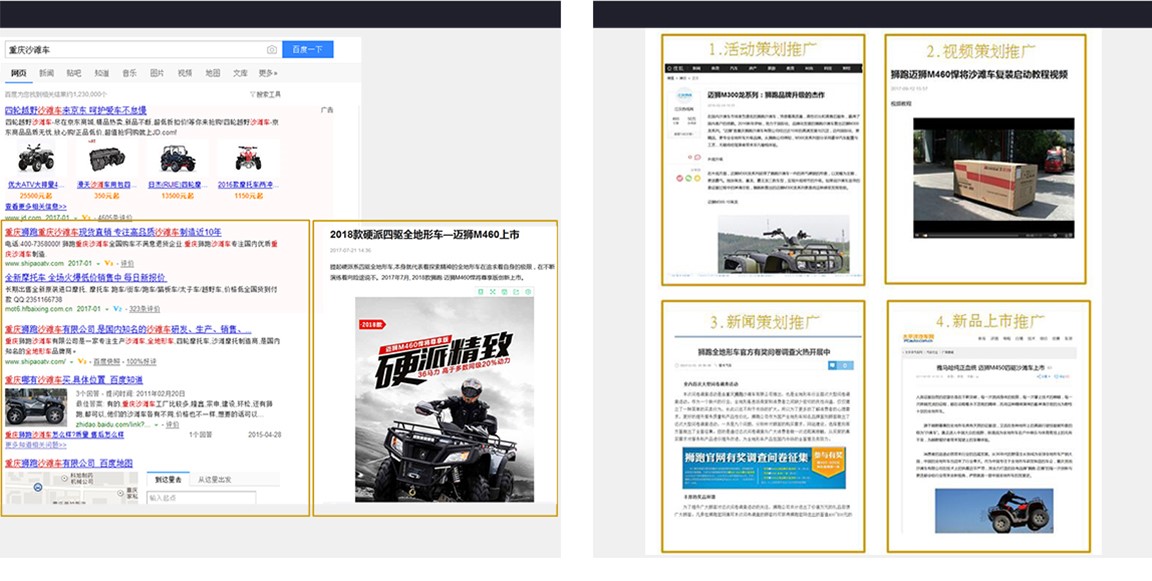Click the 参与有奖 survey participation banner
The image size is (1152, 581).
(828, 456)
